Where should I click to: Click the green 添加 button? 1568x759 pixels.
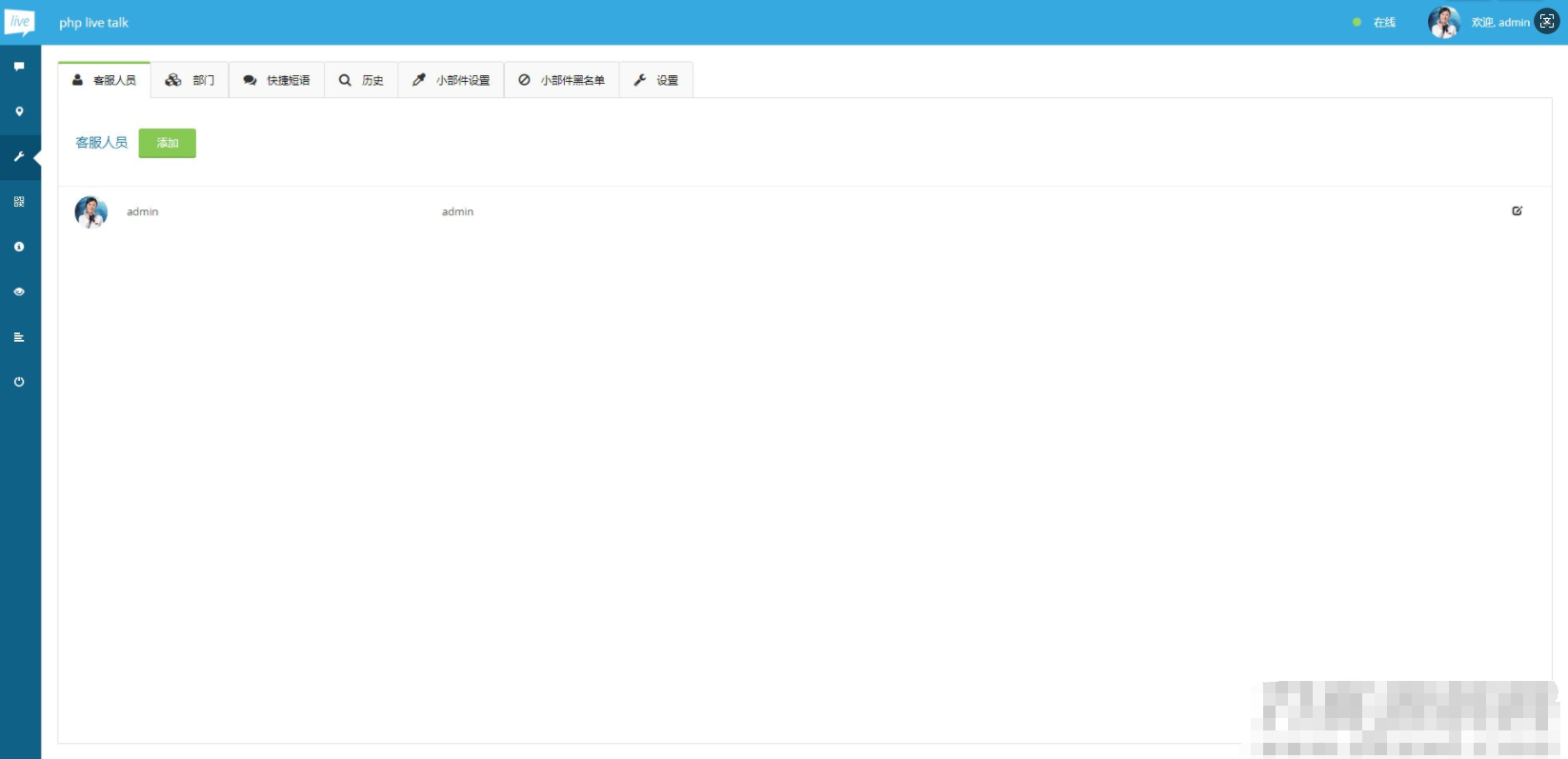(x=168, y=143)
